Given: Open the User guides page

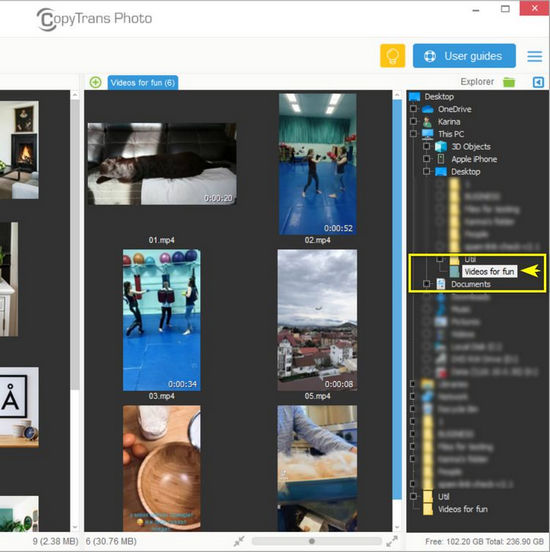Looking at the screenshot, I should (x=464, y=56).
